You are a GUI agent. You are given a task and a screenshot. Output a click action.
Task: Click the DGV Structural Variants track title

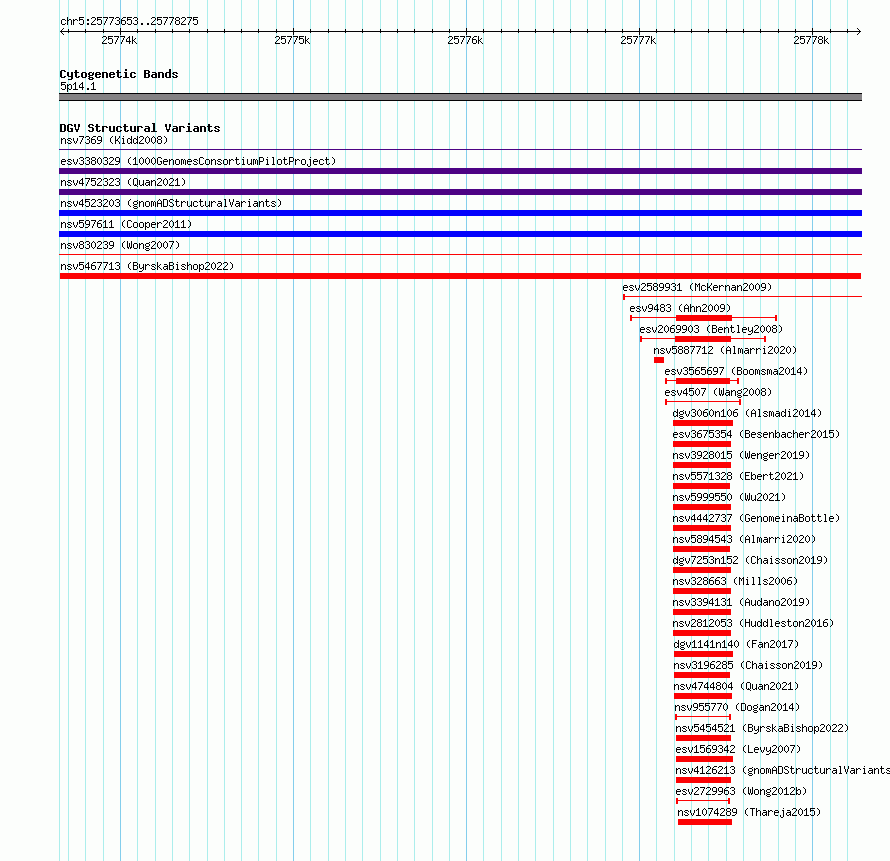click(140, 128)
